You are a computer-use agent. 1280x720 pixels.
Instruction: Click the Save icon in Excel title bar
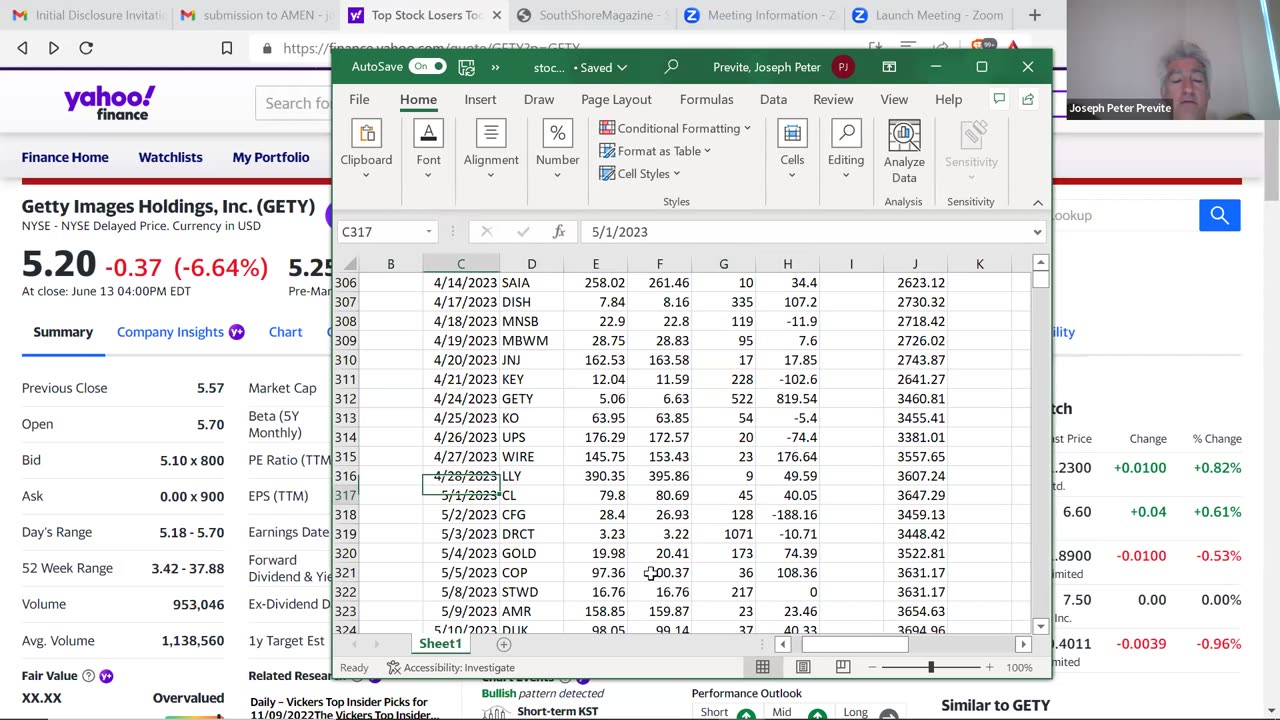tap(466, 67)
